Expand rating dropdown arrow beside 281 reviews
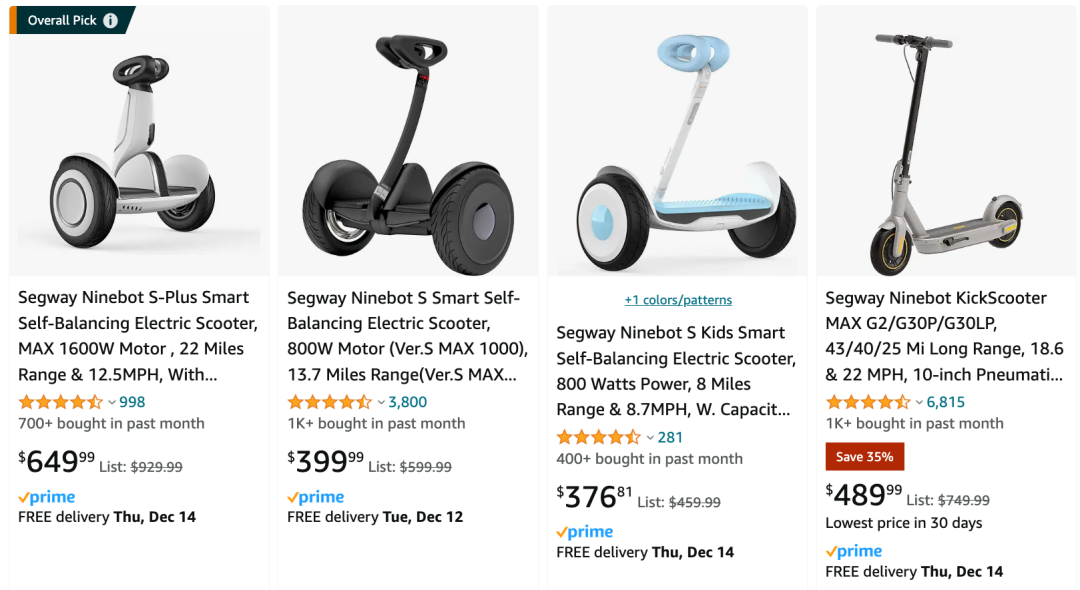The image size is (1080, 590). [650, 438]
